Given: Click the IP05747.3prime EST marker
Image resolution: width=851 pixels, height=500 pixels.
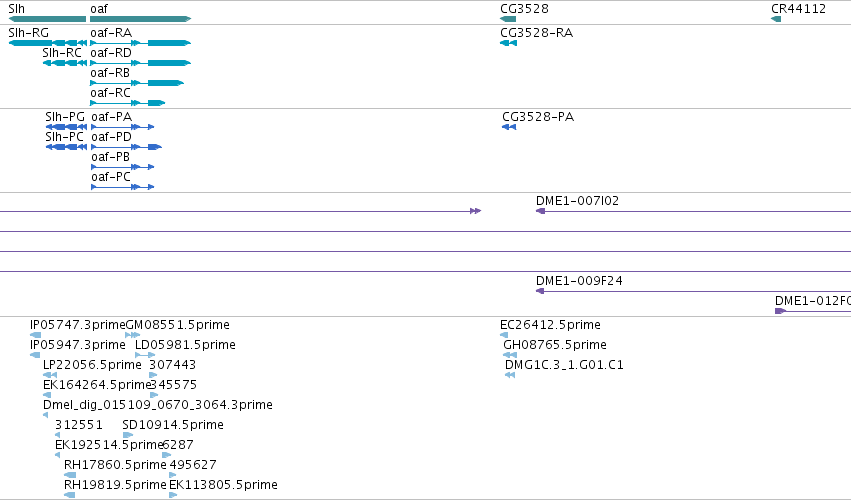Looking at the screenshot, I should click(35, 336).
